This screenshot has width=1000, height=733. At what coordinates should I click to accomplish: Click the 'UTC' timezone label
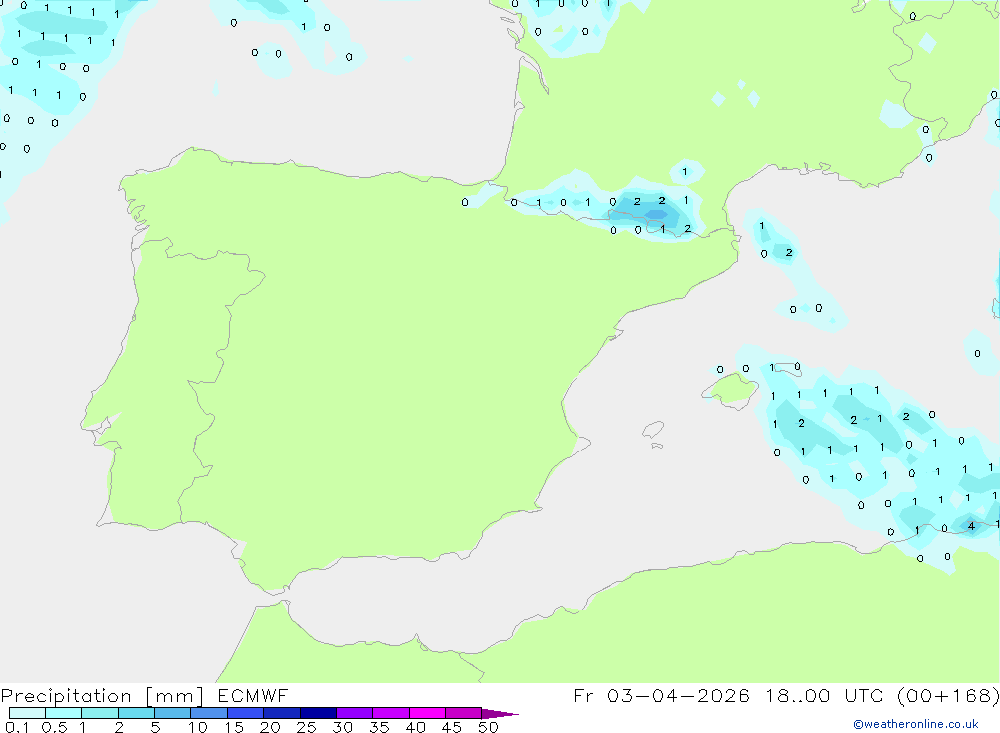(x=864, y=695)
